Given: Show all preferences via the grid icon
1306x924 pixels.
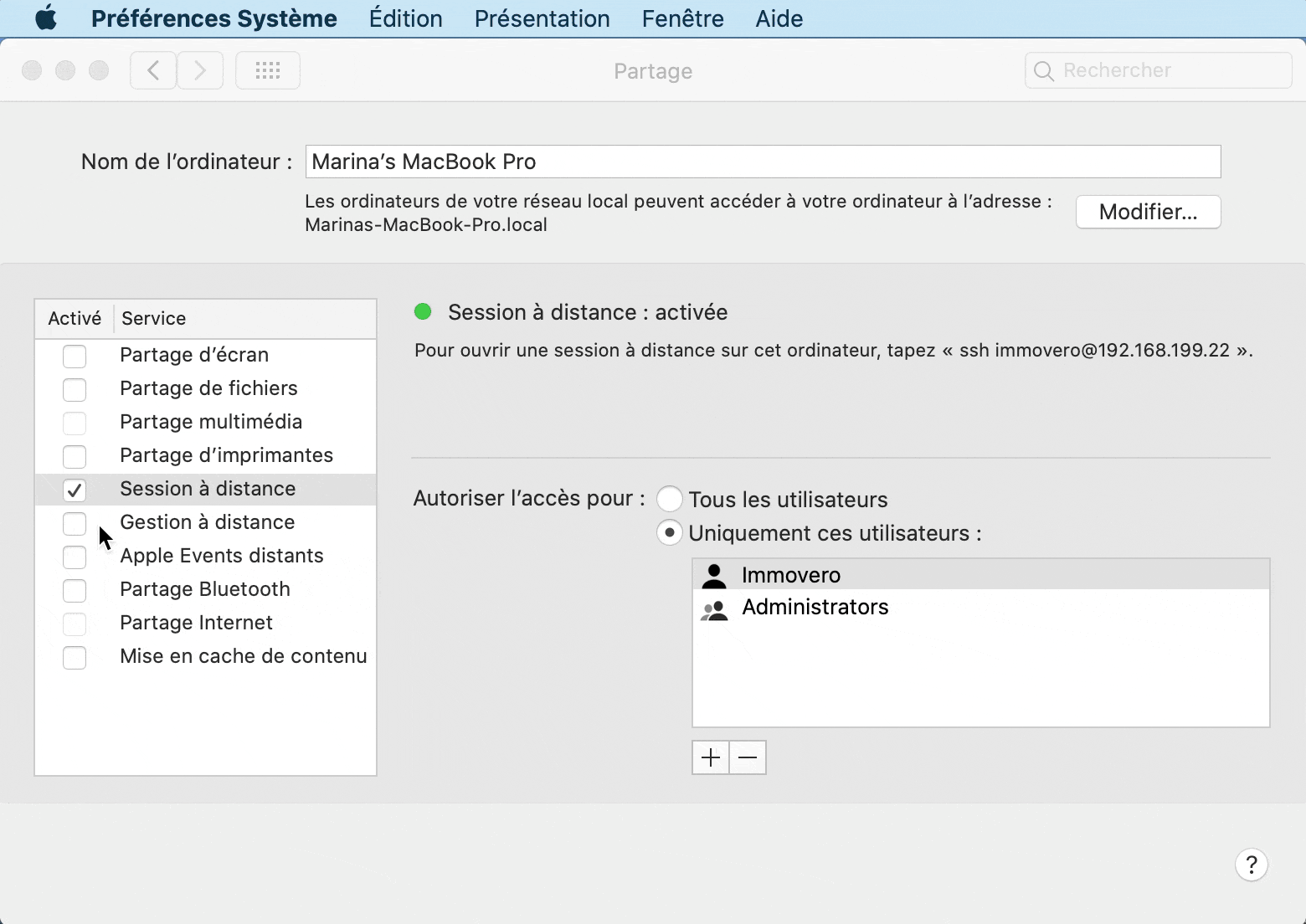Looking at the screenshot, I should pyautogui.click(x=268, y=70).
